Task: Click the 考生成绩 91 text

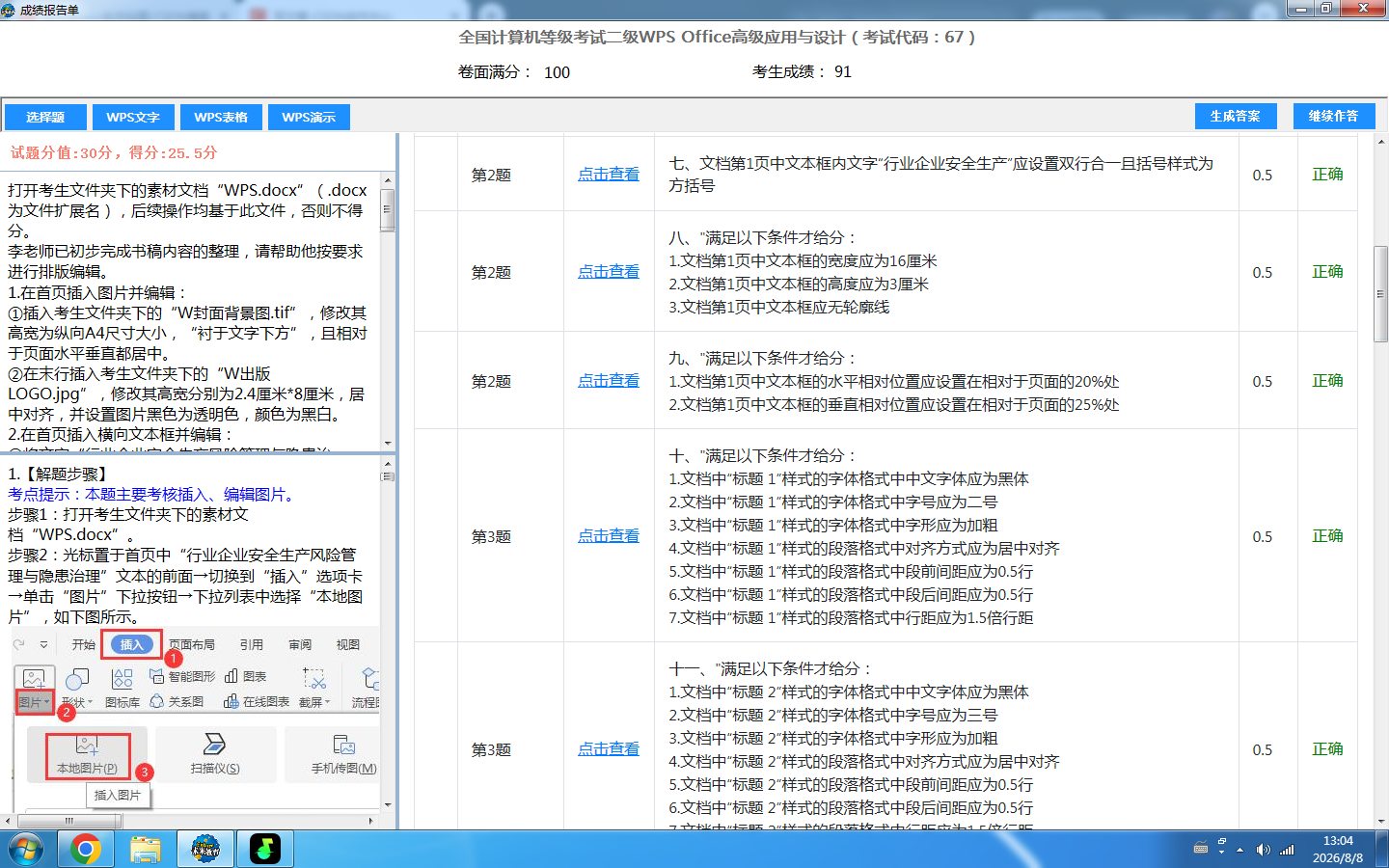Action: point(802,72)
